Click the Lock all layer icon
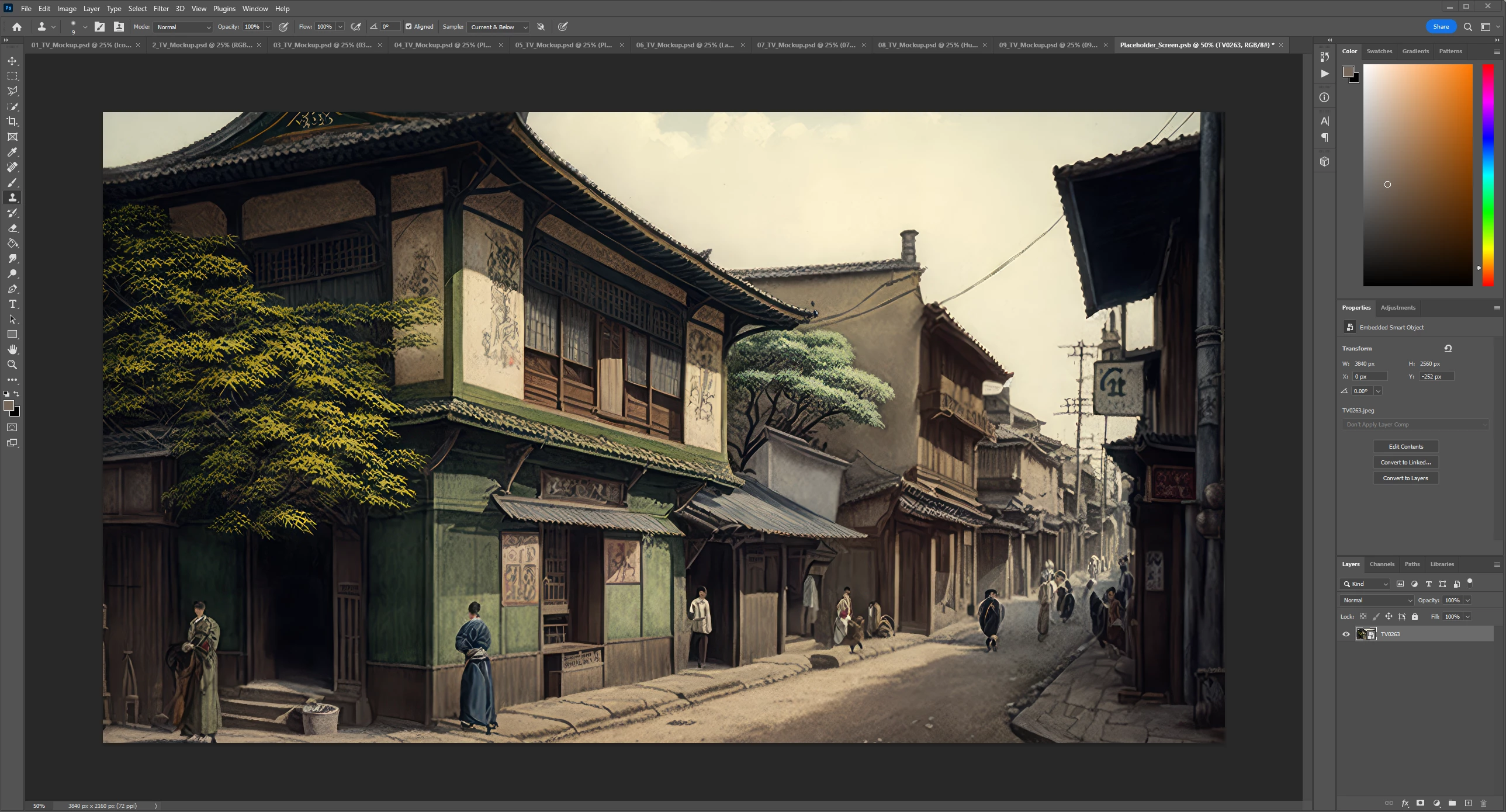1506x812 pixels. pyautogui.click(x=1415, y=616)
